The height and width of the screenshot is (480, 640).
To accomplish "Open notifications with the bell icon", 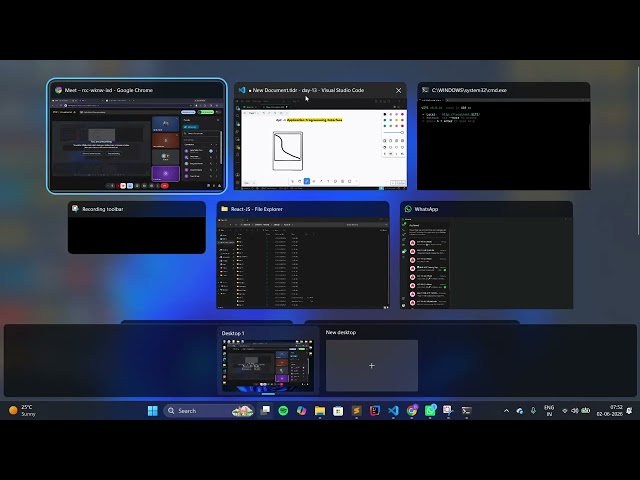I will (630, 411).
